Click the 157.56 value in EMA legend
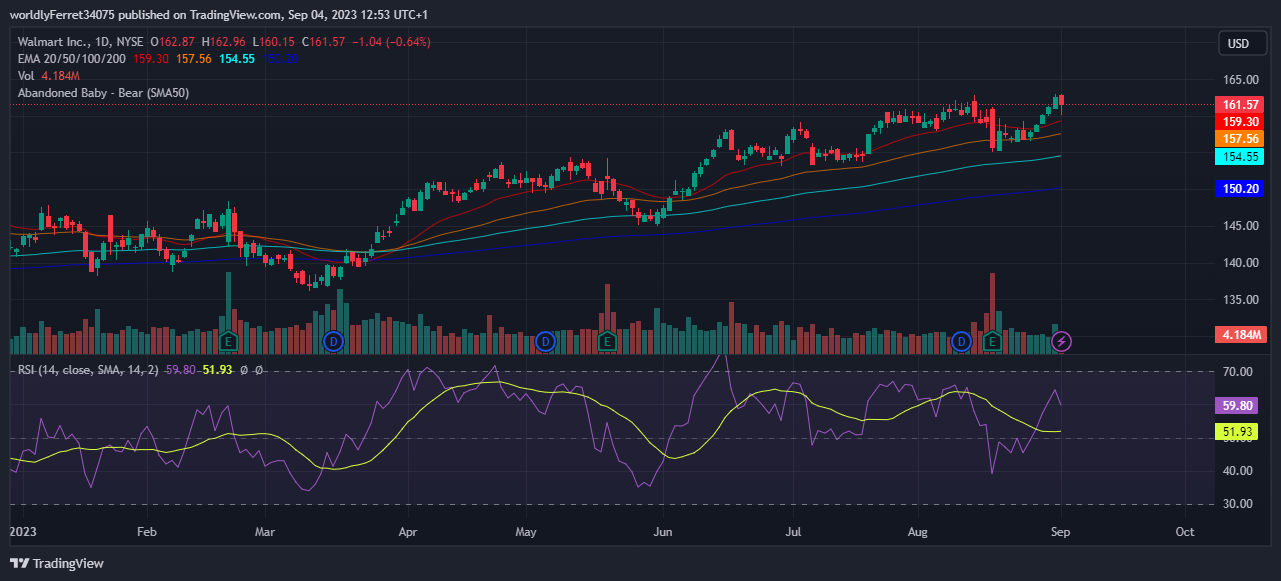The height and width of the screenshot is (581, 1281). coord(193,59)
